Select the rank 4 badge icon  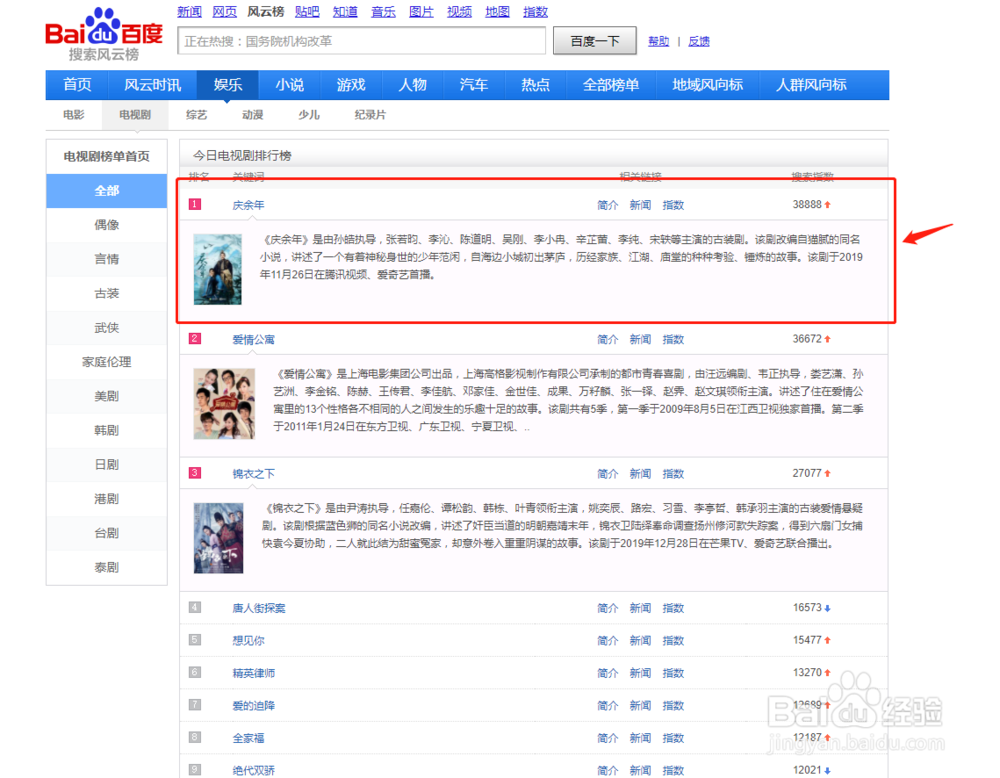point(195,607)
